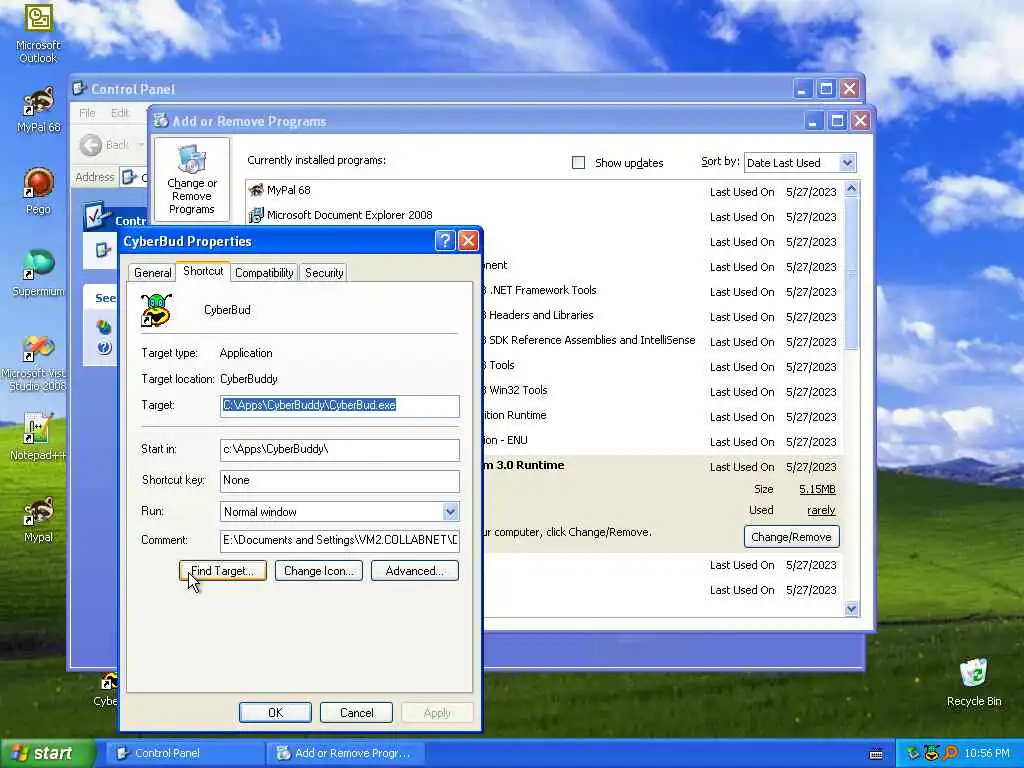This screenshot has width=1024, height=768.
Task: Click the first green system tray icon
Action: [913, 753]
